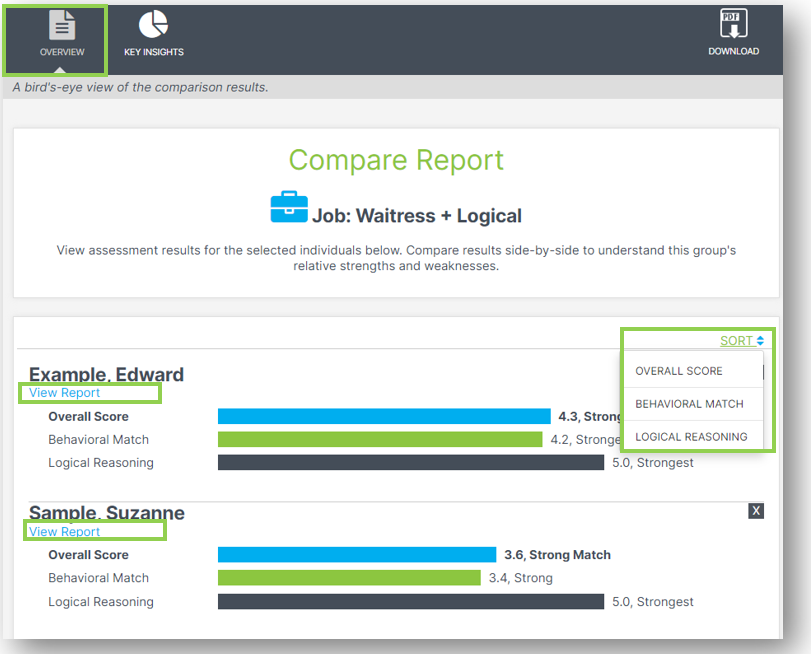Remove Sample, Suzanne with X button
The image size is (811, 654).
click(756, 511)
